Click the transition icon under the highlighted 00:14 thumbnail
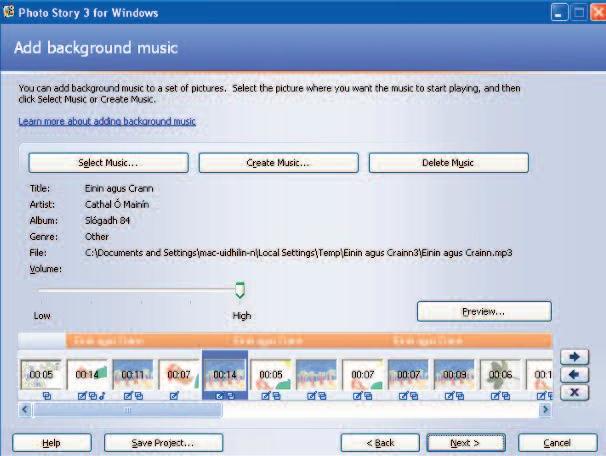 pyautogui.click(x=230, y=396)
